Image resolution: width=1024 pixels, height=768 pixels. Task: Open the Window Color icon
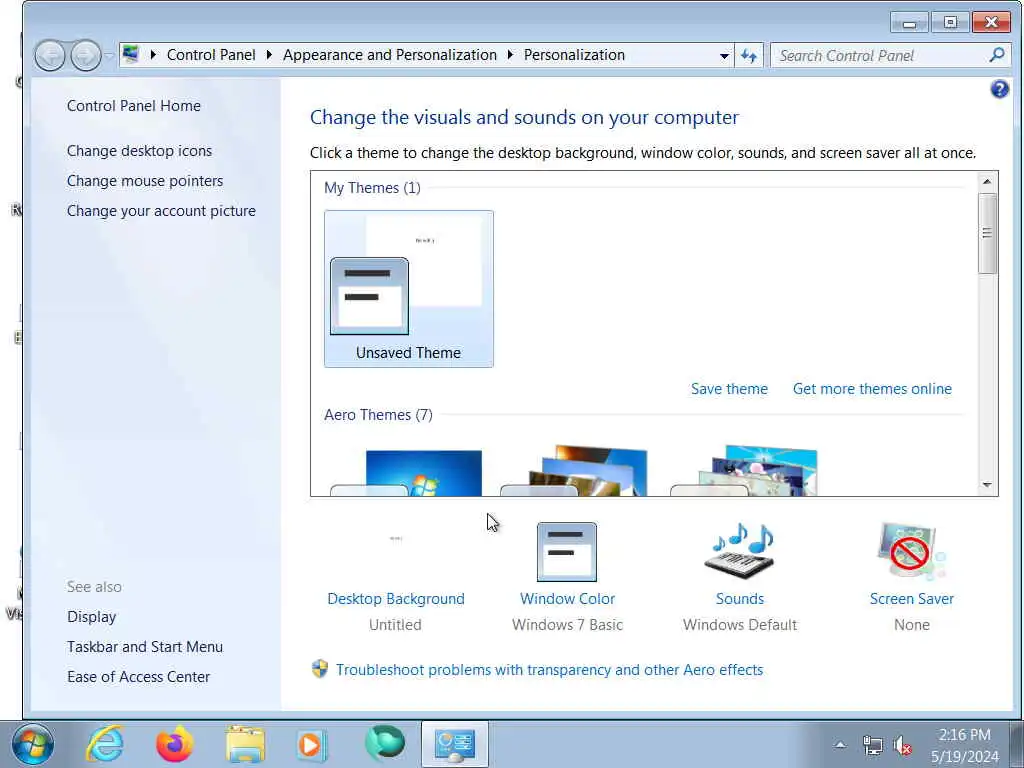tap(567, 552)
